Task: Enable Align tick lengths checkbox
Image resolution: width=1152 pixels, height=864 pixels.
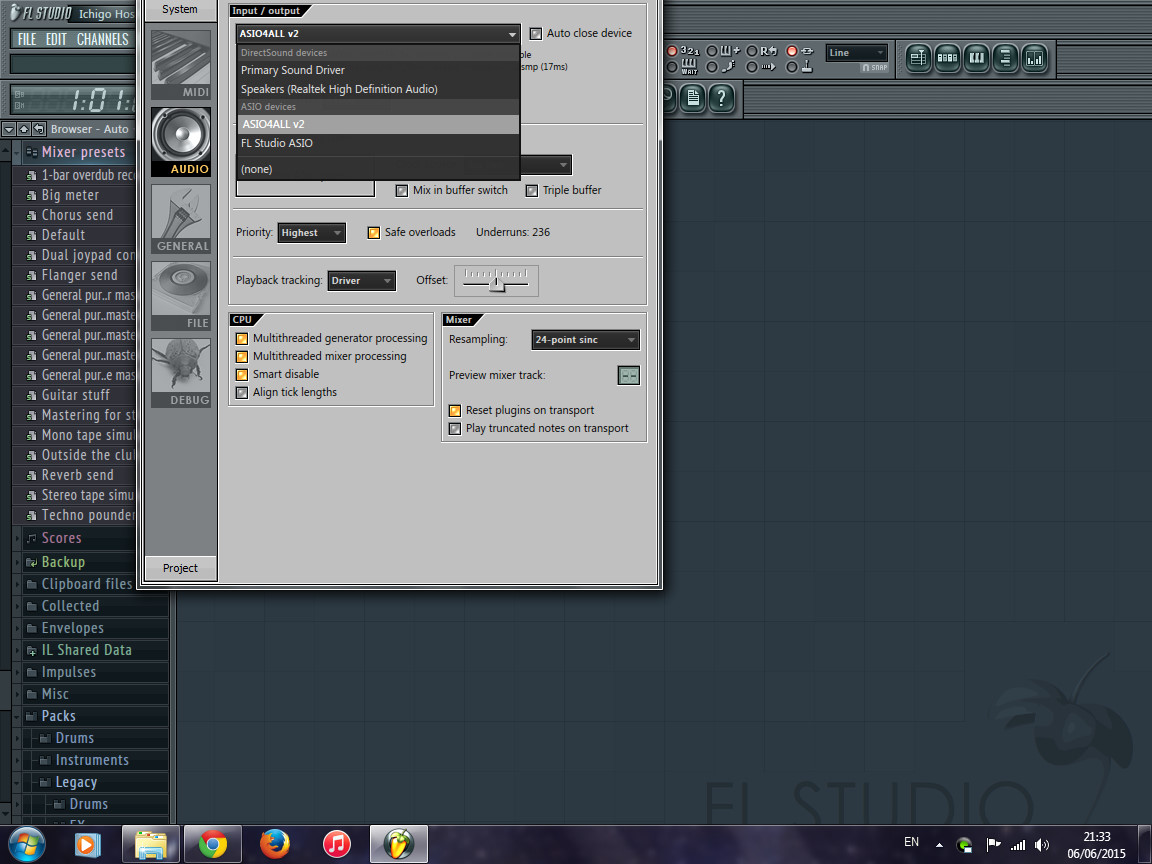Action: pyautogui.click(x=242, y=392)
